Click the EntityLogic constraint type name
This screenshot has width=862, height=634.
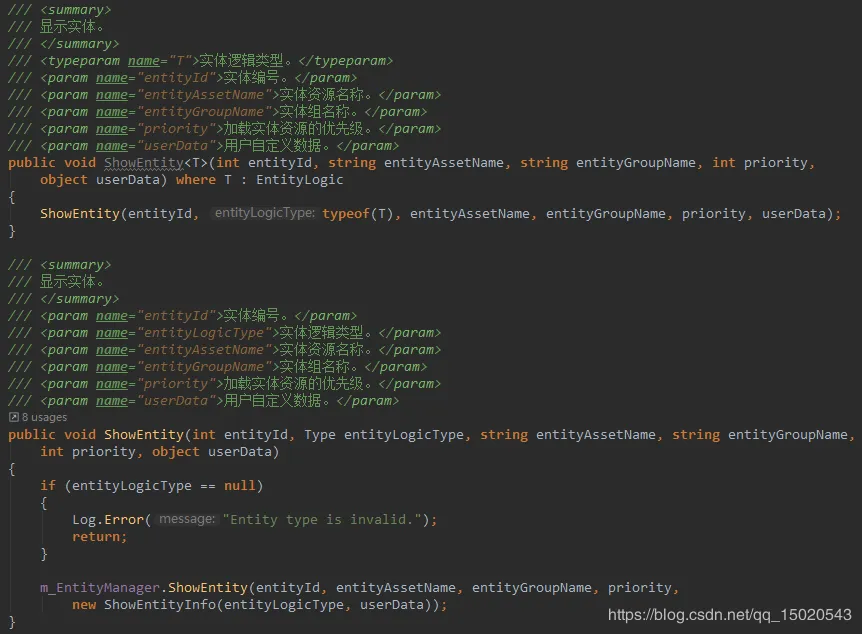300,180
